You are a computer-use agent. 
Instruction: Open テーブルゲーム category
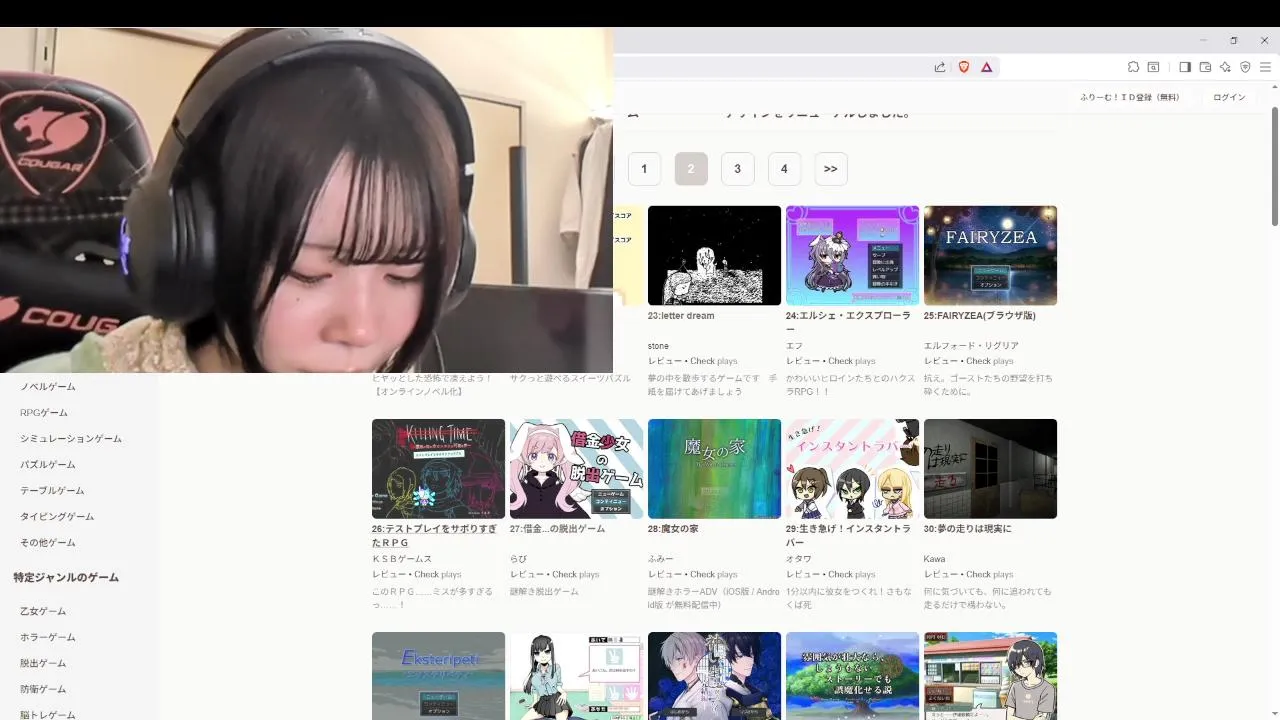pyautogui.click(x=52, y=491)
